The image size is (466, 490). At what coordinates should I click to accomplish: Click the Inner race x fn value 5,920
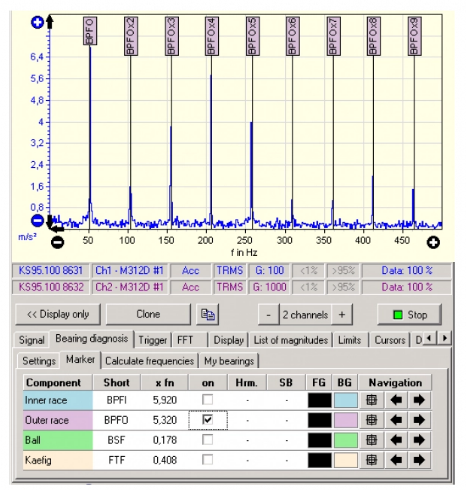tap(165, 400)
